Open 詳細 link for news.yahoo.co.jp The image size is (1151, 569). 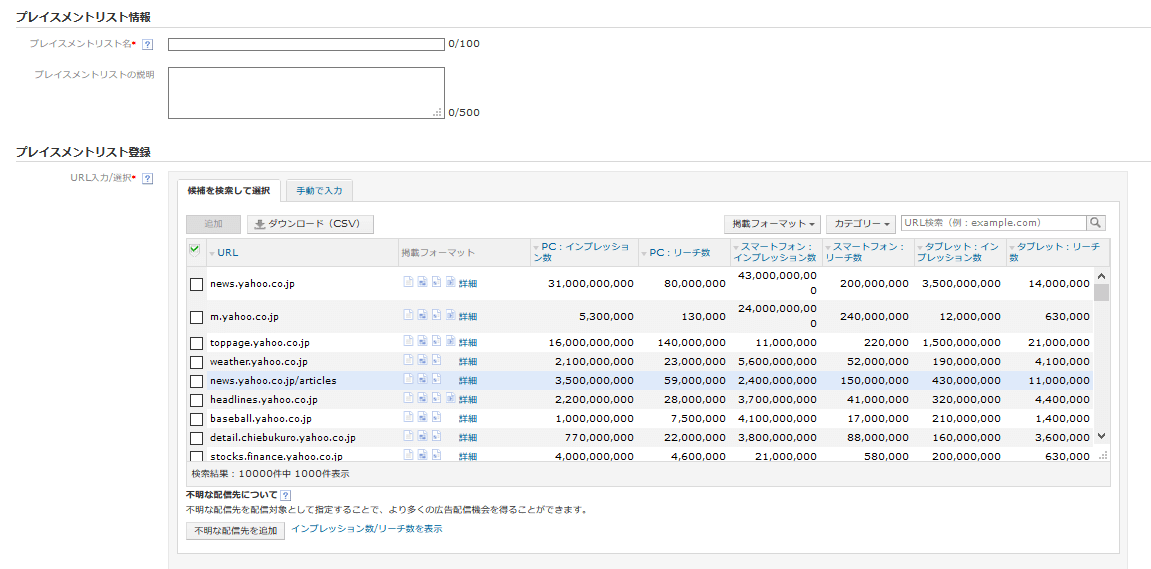[468, 283]
